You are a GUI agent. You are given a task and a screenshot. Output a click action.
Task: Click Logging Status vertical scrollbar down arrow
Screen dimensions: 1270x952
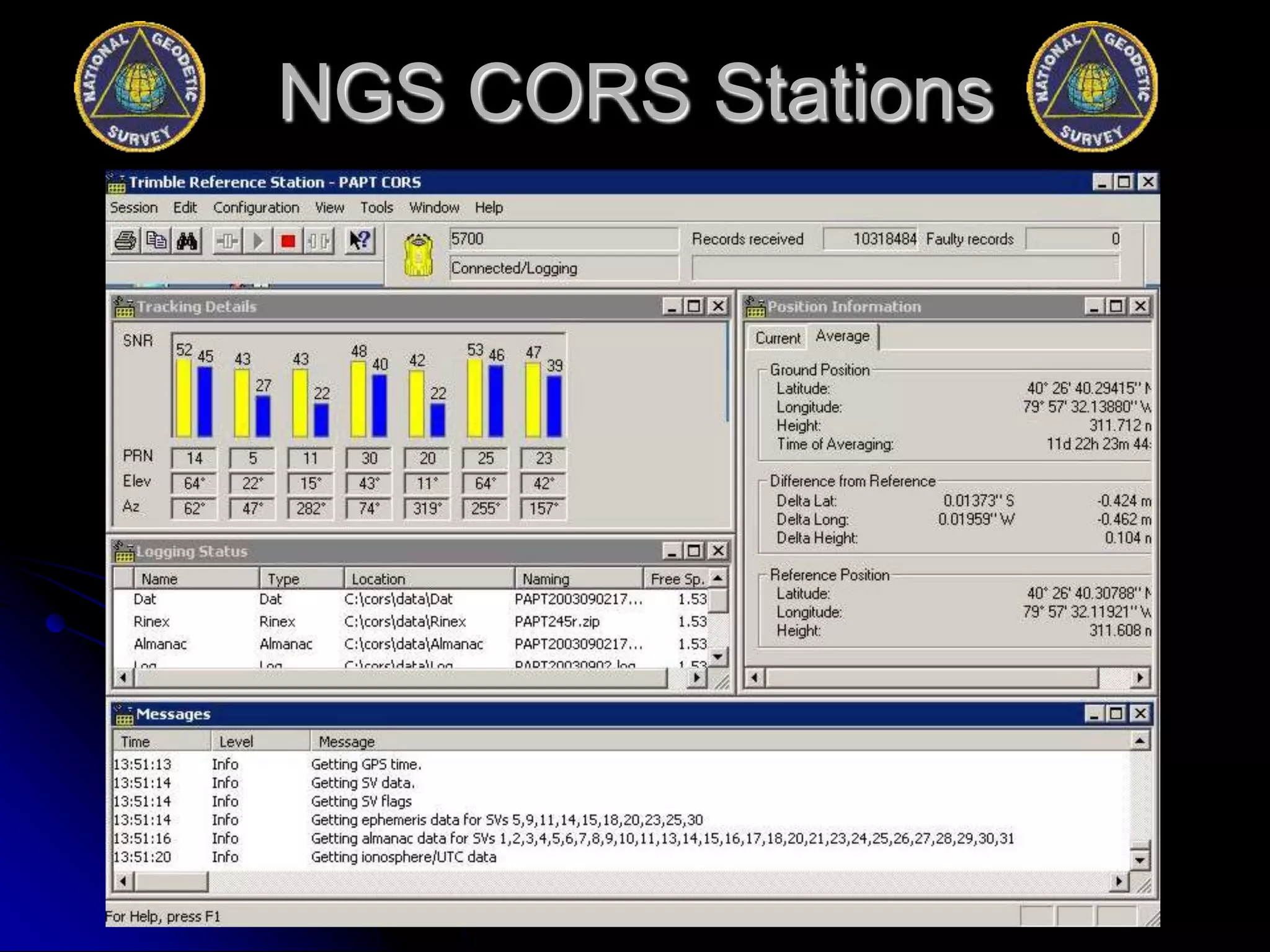pos(717,656)
